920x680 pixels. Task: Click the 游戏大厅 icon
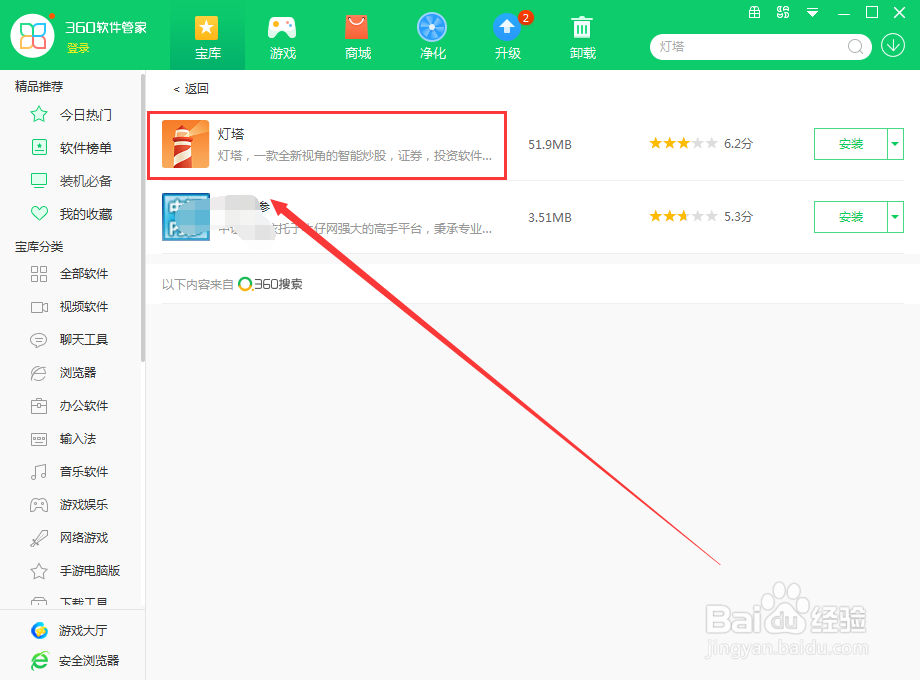[x=39, y=630]
